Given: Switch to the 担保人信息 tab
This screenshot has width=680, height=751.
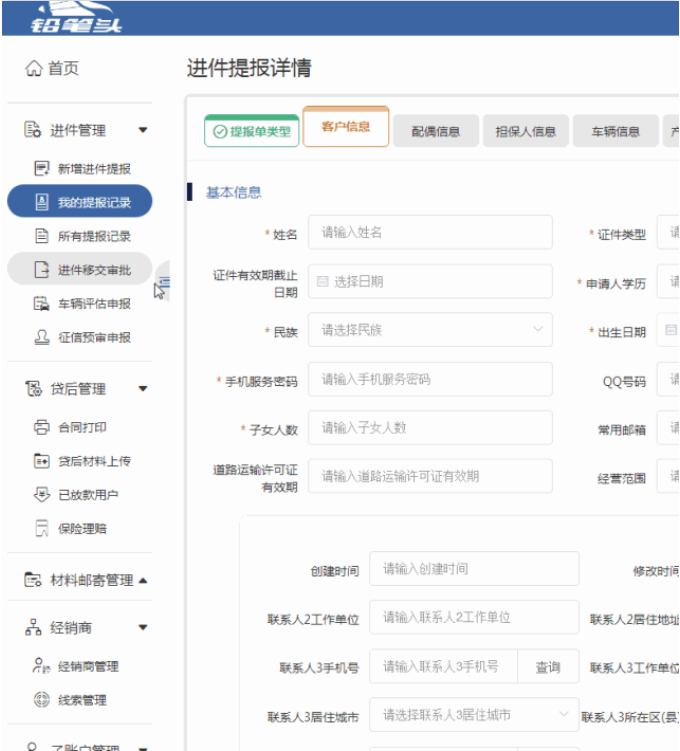Looking at the screenshot, I should tap(525, 131).
